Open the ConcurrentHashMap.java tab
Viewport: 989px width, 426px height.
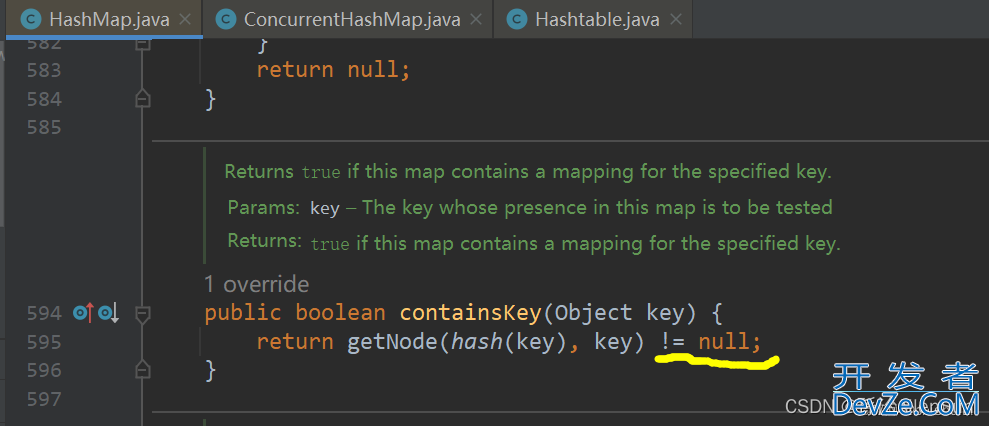click(x=348, y=19)
